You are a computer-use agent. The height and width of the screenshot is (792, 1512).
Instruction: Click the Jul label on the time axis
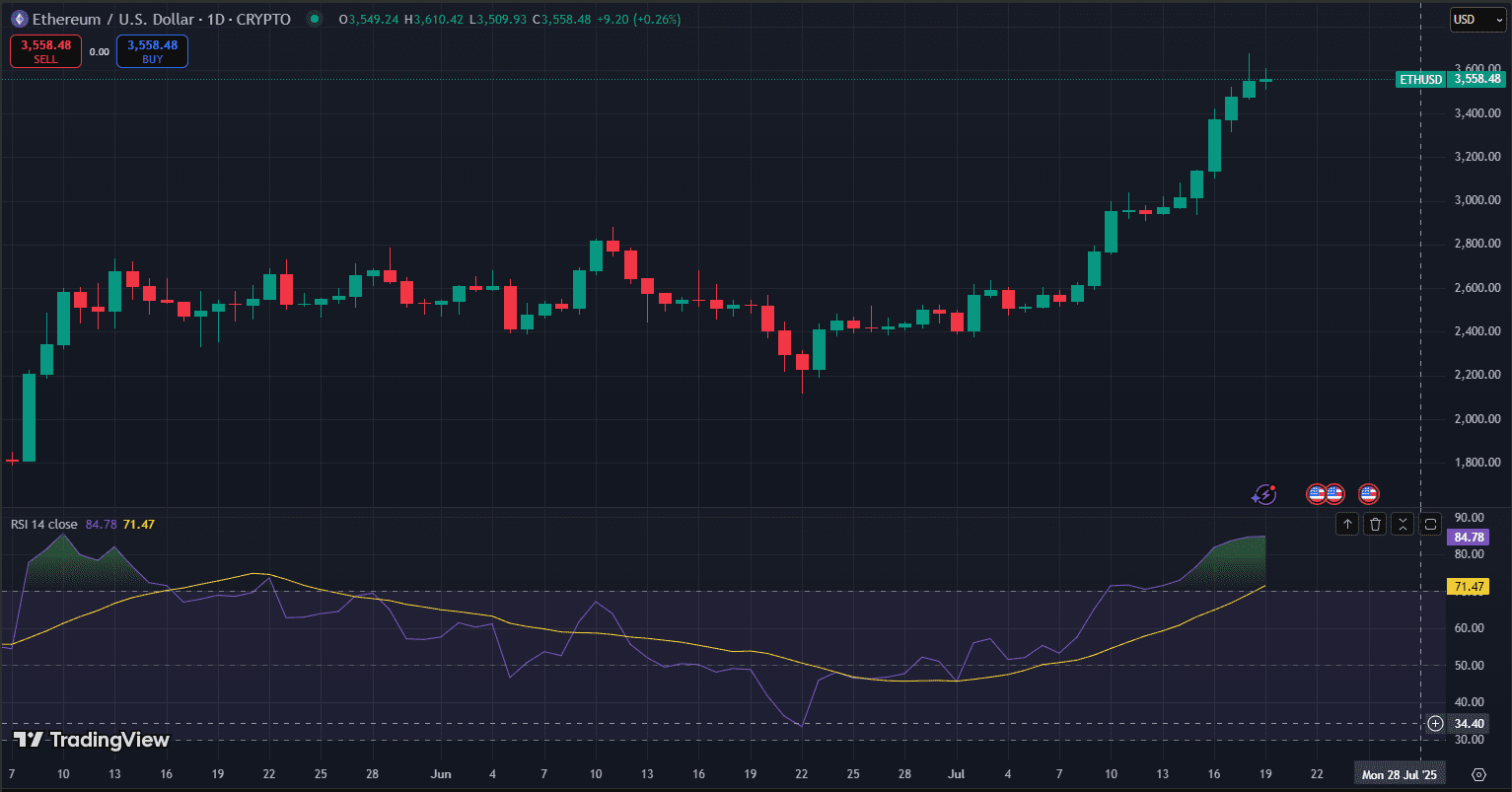pos(957,775)
